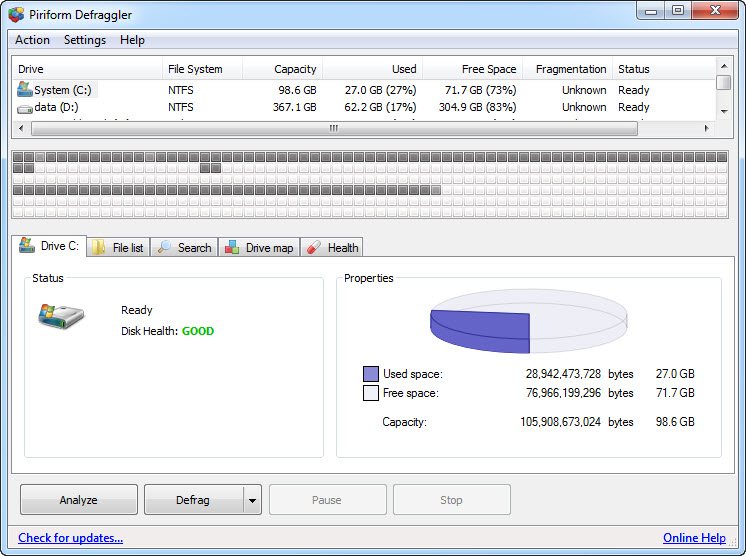Click the Free space color swatch
The height and width of the screenshot is (556, 746).
371,394
